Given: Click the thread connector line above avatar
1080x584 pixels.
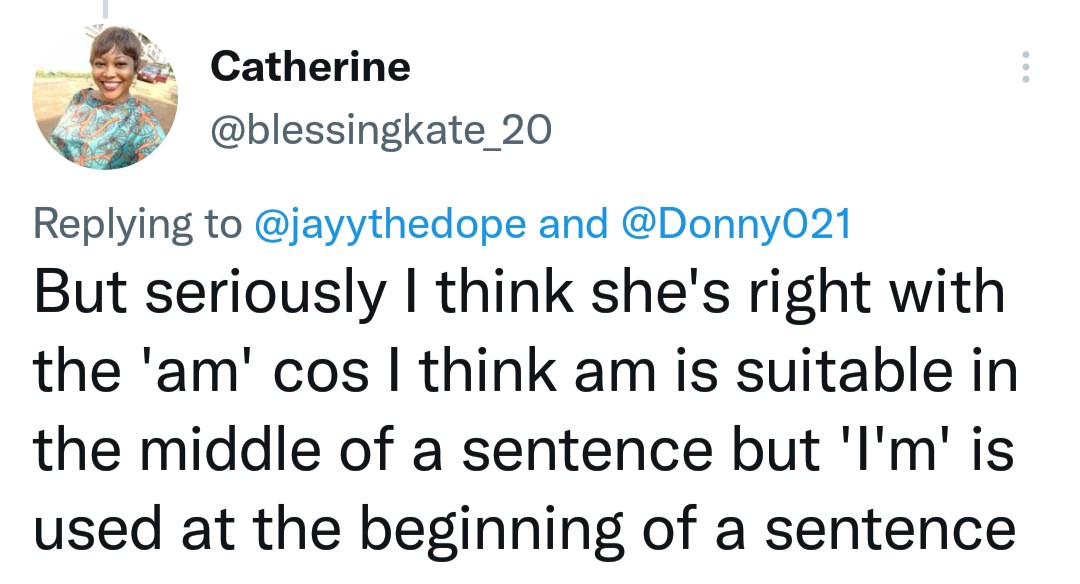Looking at the screenshot, I should click(x=105, y=8).
